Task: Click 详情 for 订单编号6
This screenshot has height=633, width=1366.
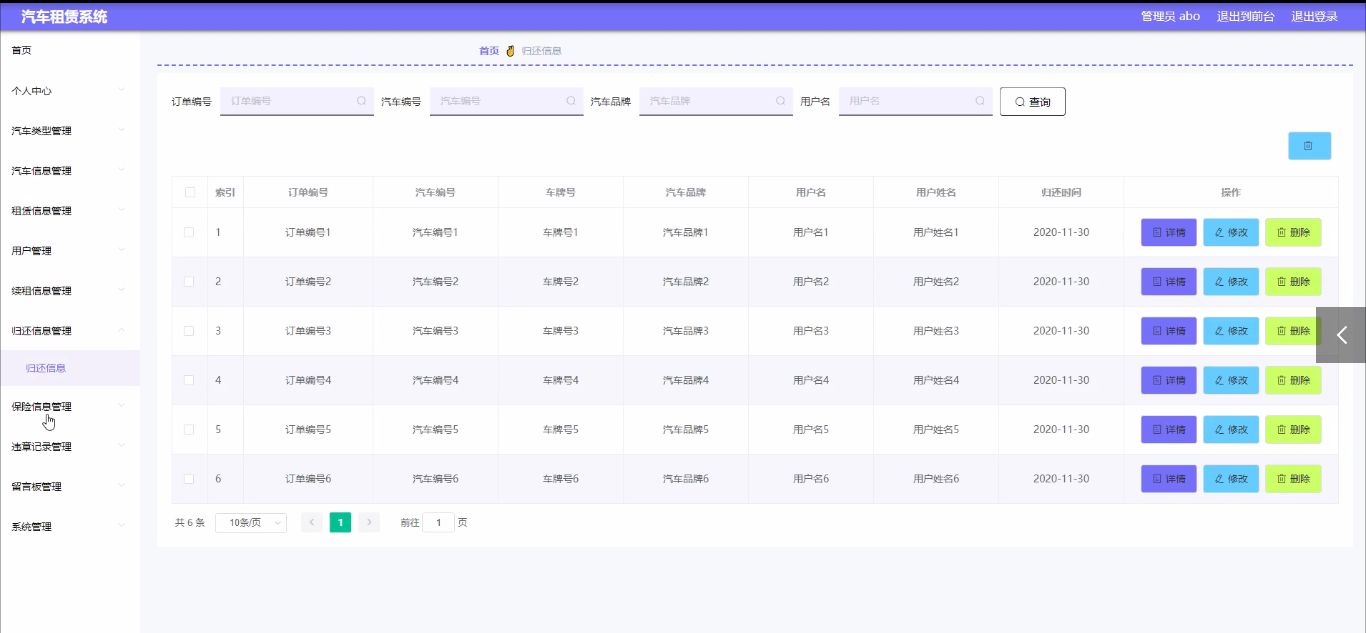Action: click(1169, 479)
